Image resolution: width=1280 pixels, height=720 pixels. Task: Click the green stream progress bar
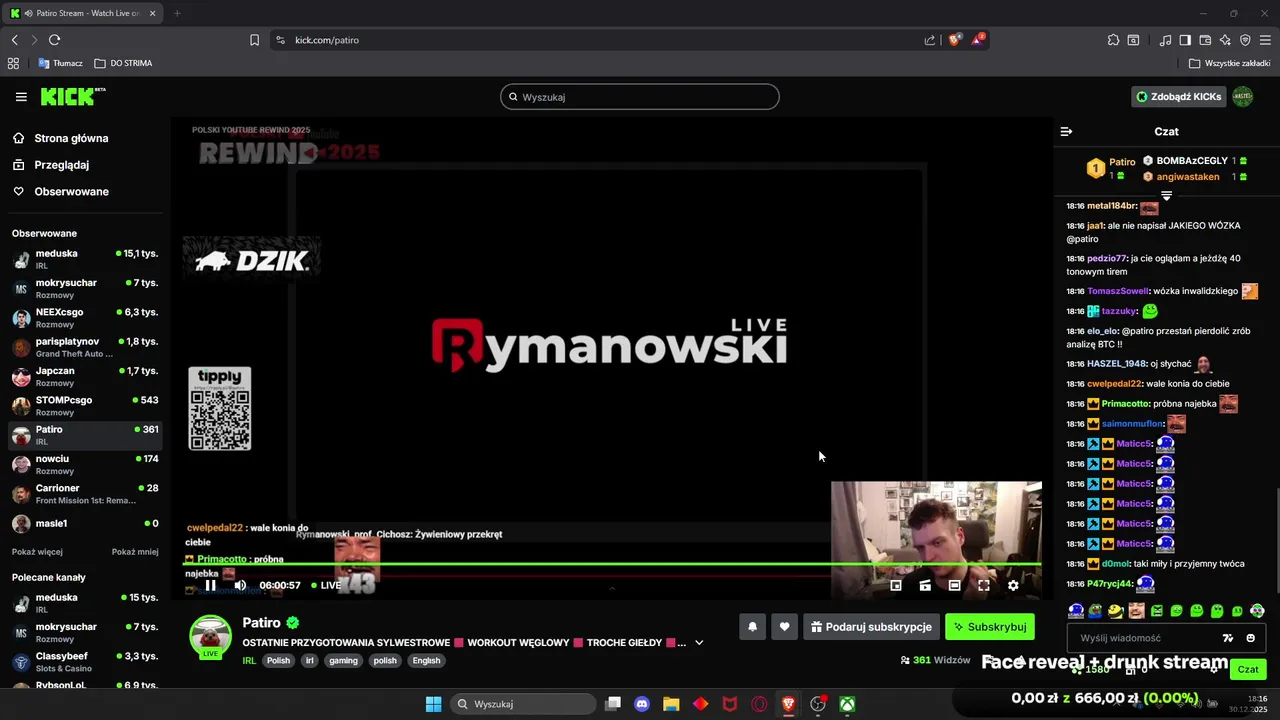pyautogui.click(x=612, y=564)
